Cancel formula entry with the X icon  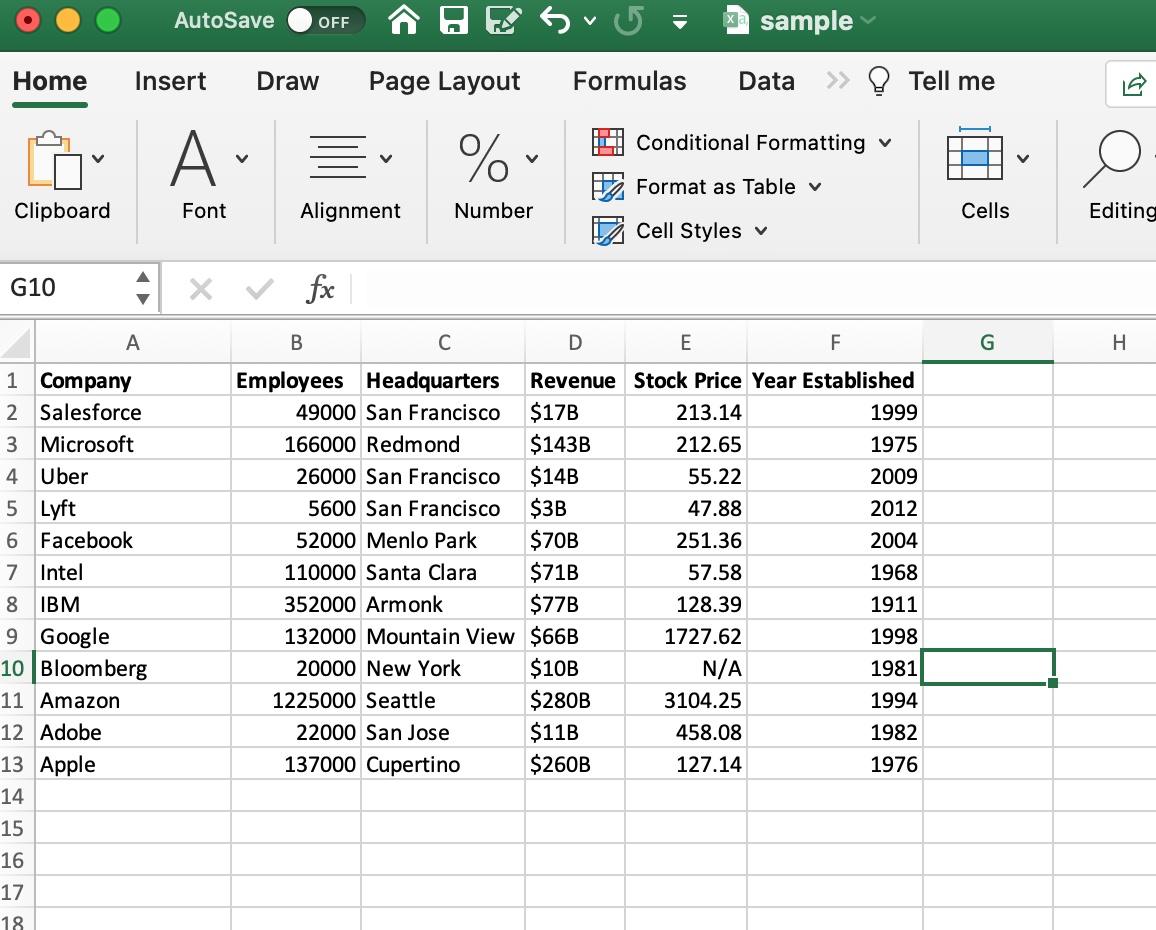pyautogui.click(x=201, y=288)
